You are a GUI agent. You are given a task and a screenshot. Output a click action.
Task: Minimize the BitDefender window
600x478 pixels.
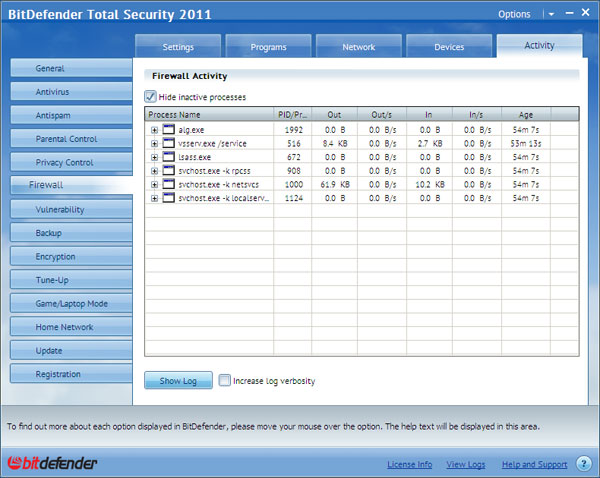tap(569, 13)
